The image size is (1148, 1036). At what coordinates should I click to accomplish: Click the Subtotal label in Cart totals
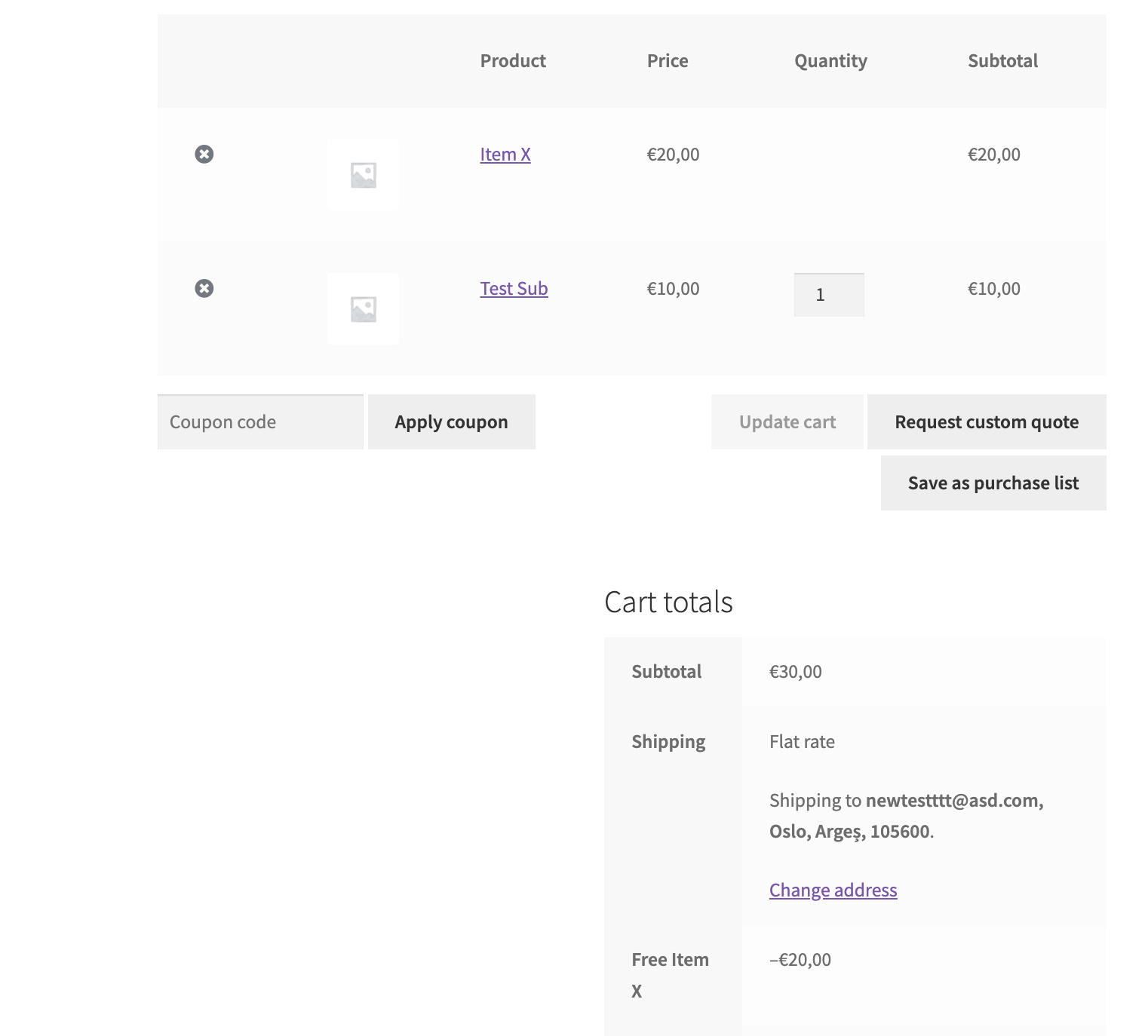666,672
